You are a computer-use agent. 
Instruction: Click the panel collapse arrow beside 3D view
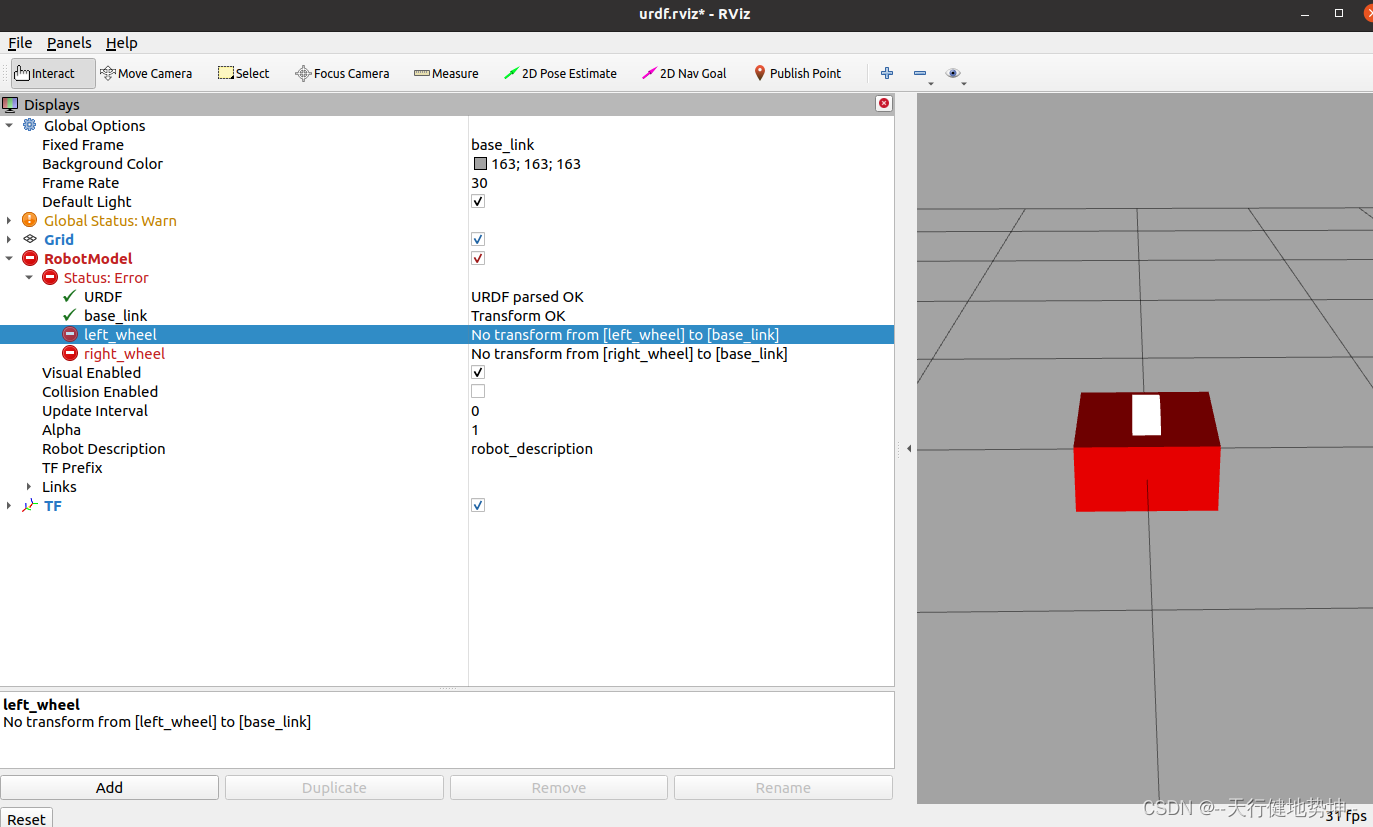click(909, 449)
